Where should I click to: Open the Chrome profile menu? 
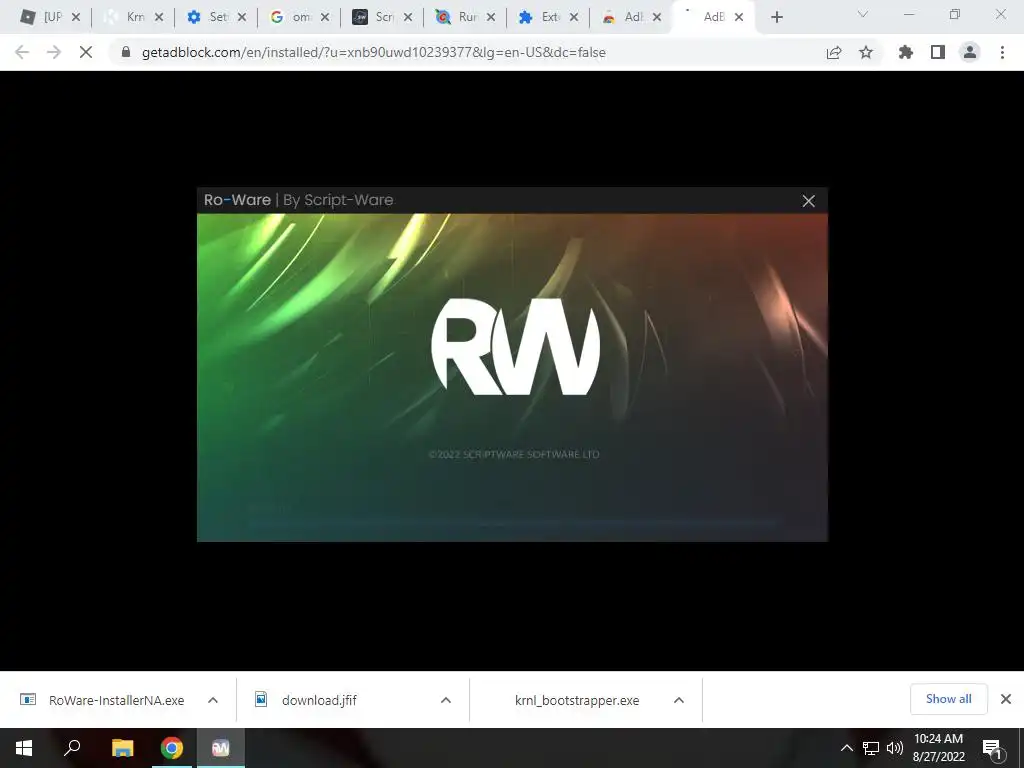(x=970, y=52)
